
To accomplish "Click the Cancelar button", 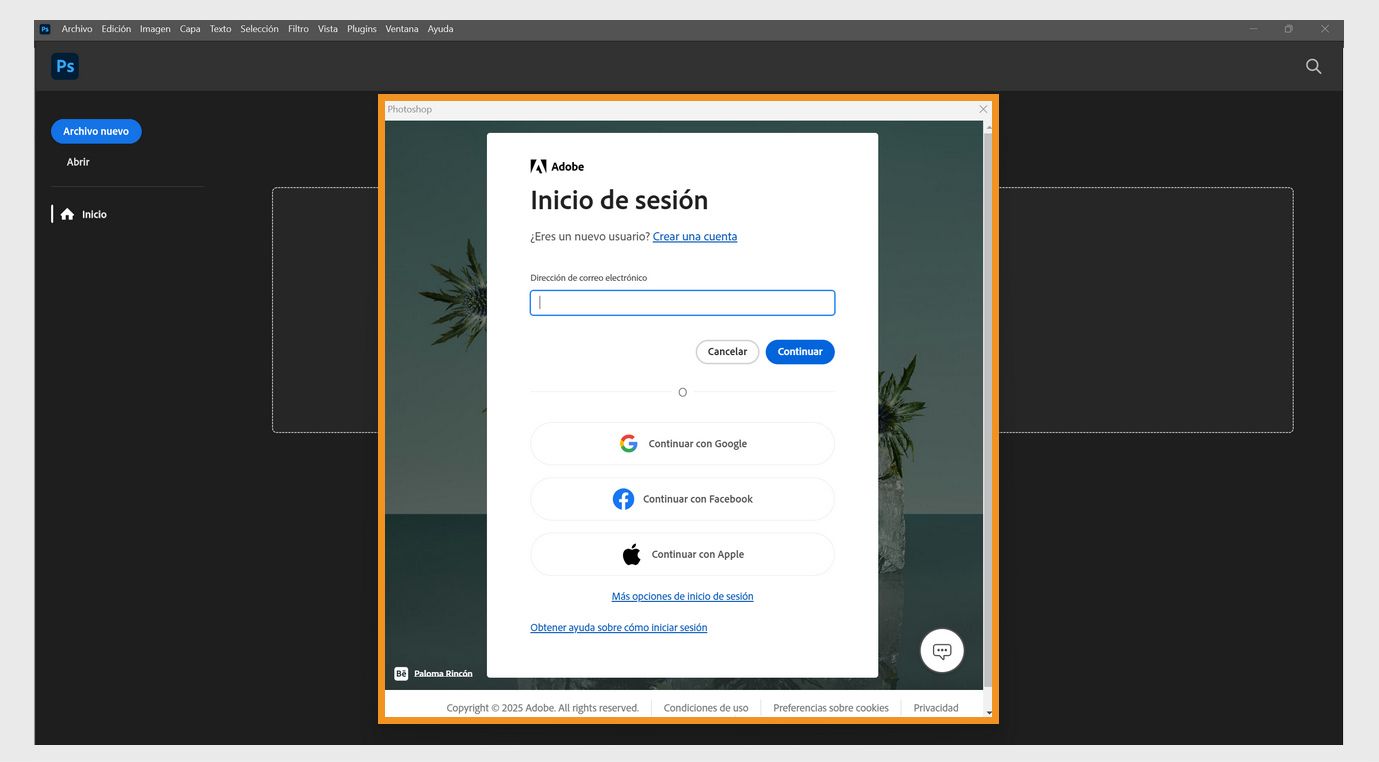I will point(727,352).
